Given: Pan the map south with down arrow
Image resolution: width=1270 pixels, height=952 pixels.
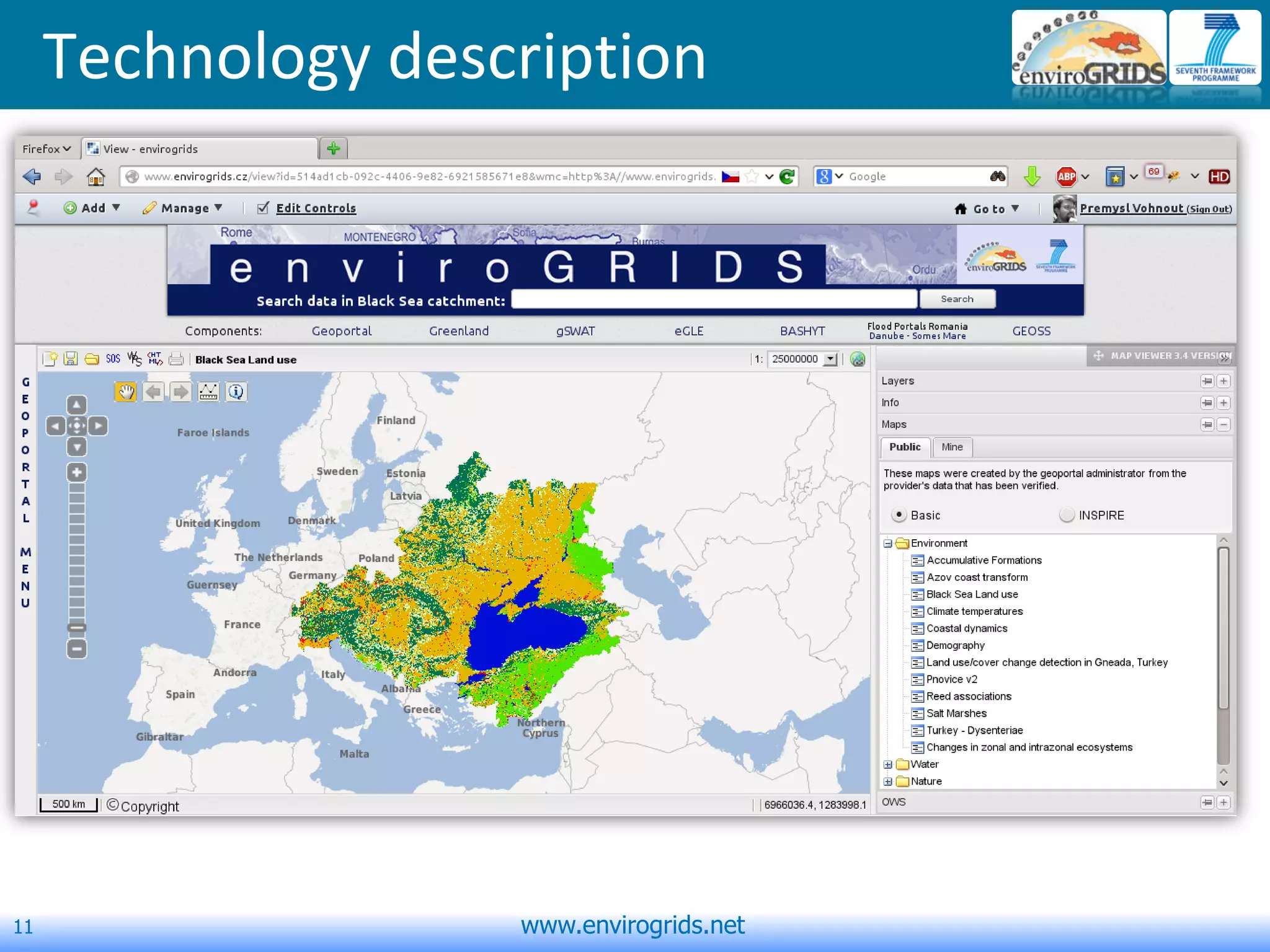Looking at the screenshot, I should click(x=76, y=446).
